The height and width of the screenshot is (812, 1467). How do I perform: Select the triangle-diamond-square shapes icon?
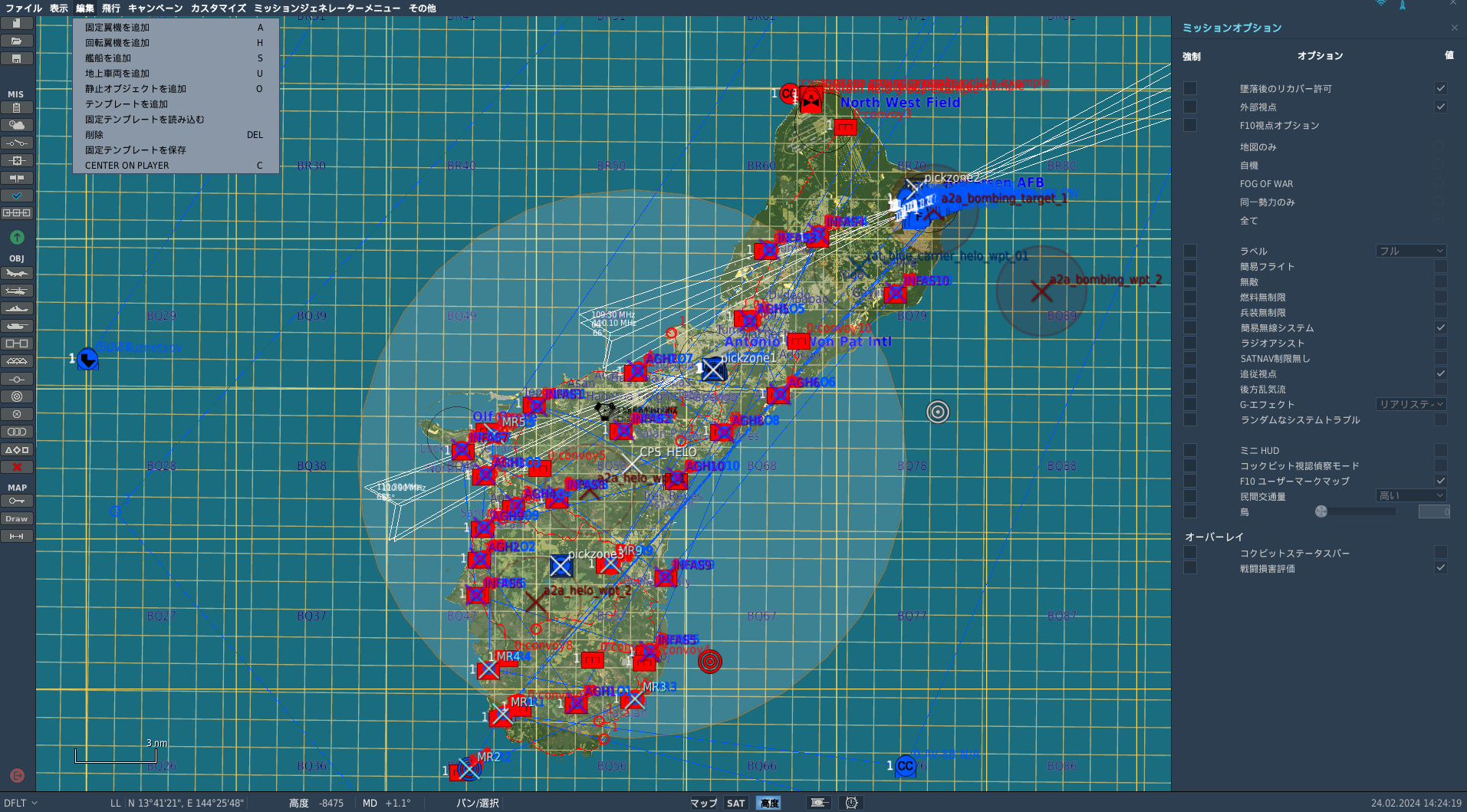tap(17, 449)
